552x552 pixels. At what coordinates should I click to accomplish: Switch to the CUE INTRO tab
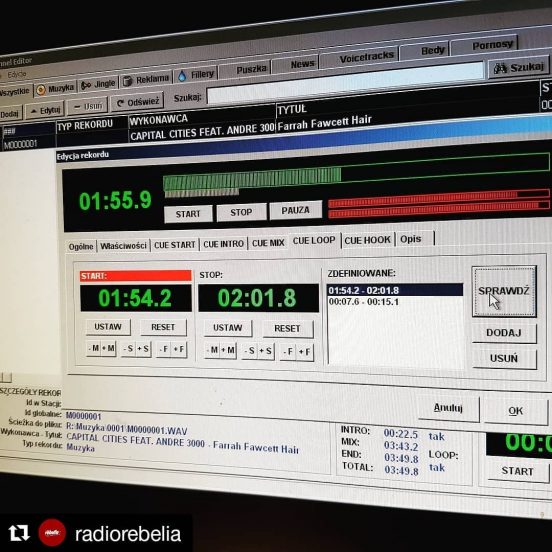(224, 244)
